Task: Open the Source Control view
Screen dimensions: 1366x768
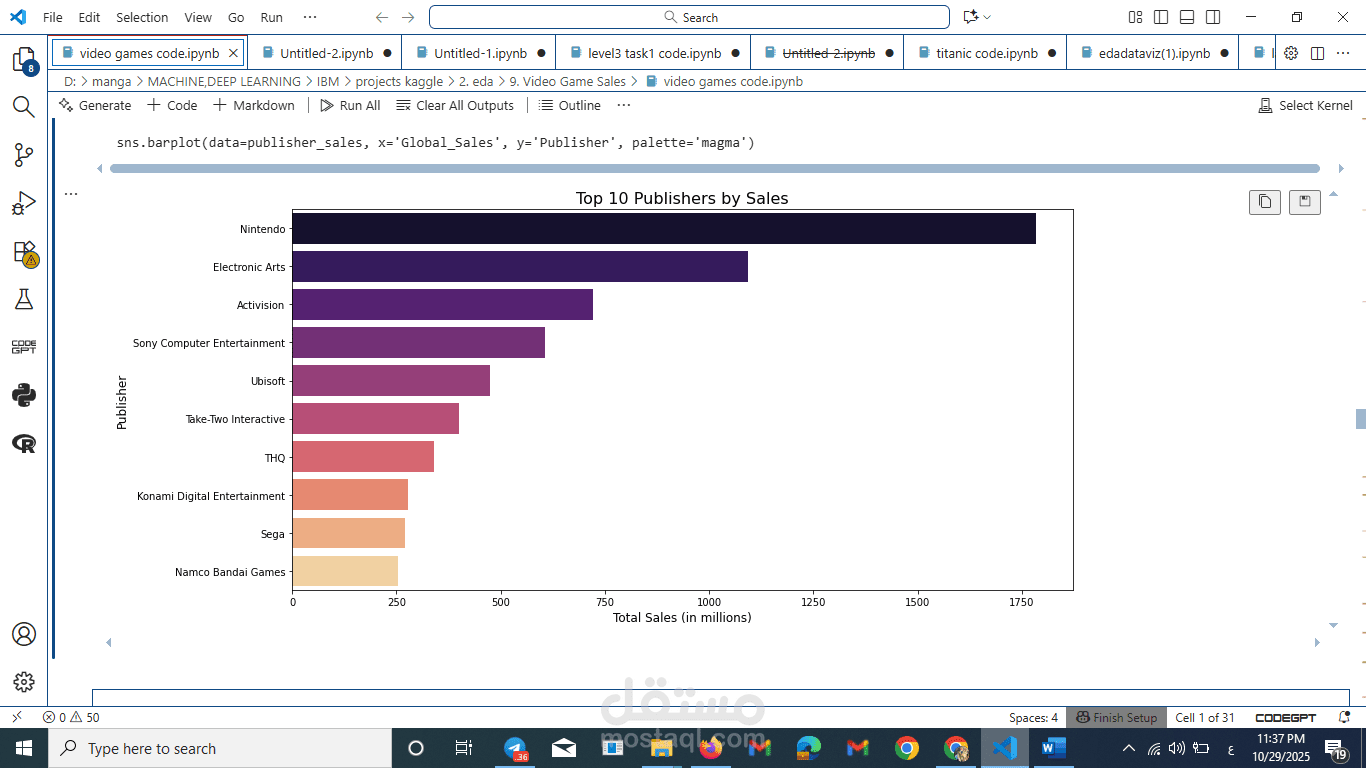Action: point(24,155)
